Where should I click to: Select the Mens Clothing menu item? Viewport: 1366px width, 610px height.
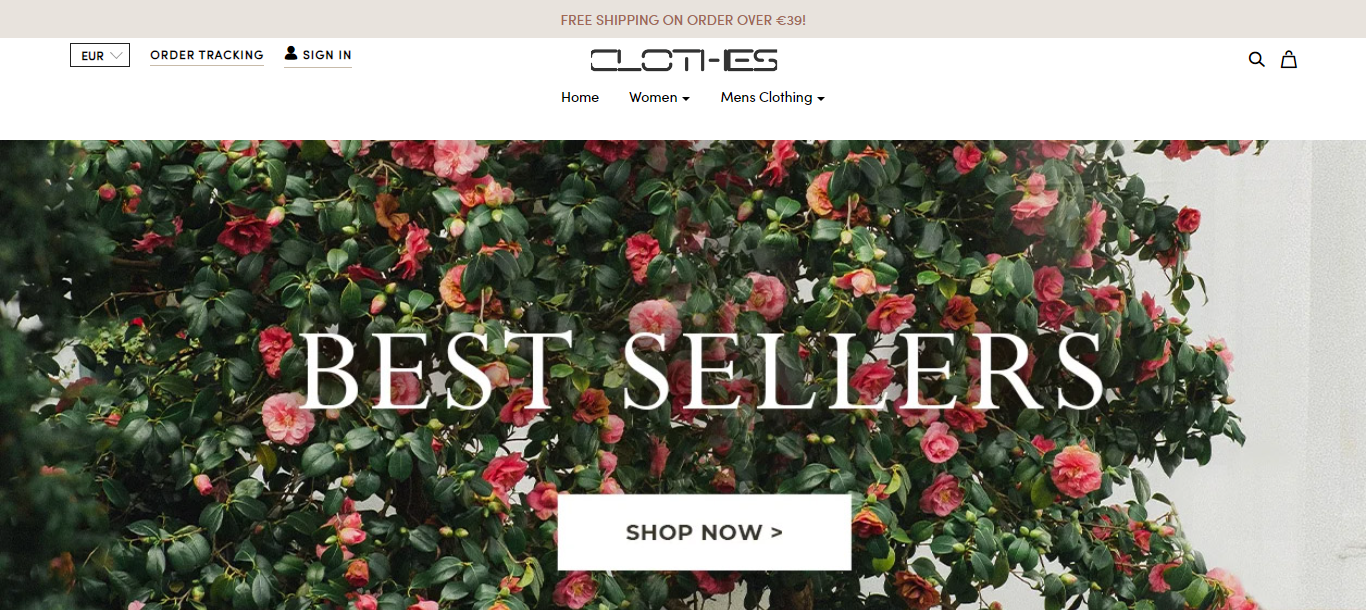[772, 97]
